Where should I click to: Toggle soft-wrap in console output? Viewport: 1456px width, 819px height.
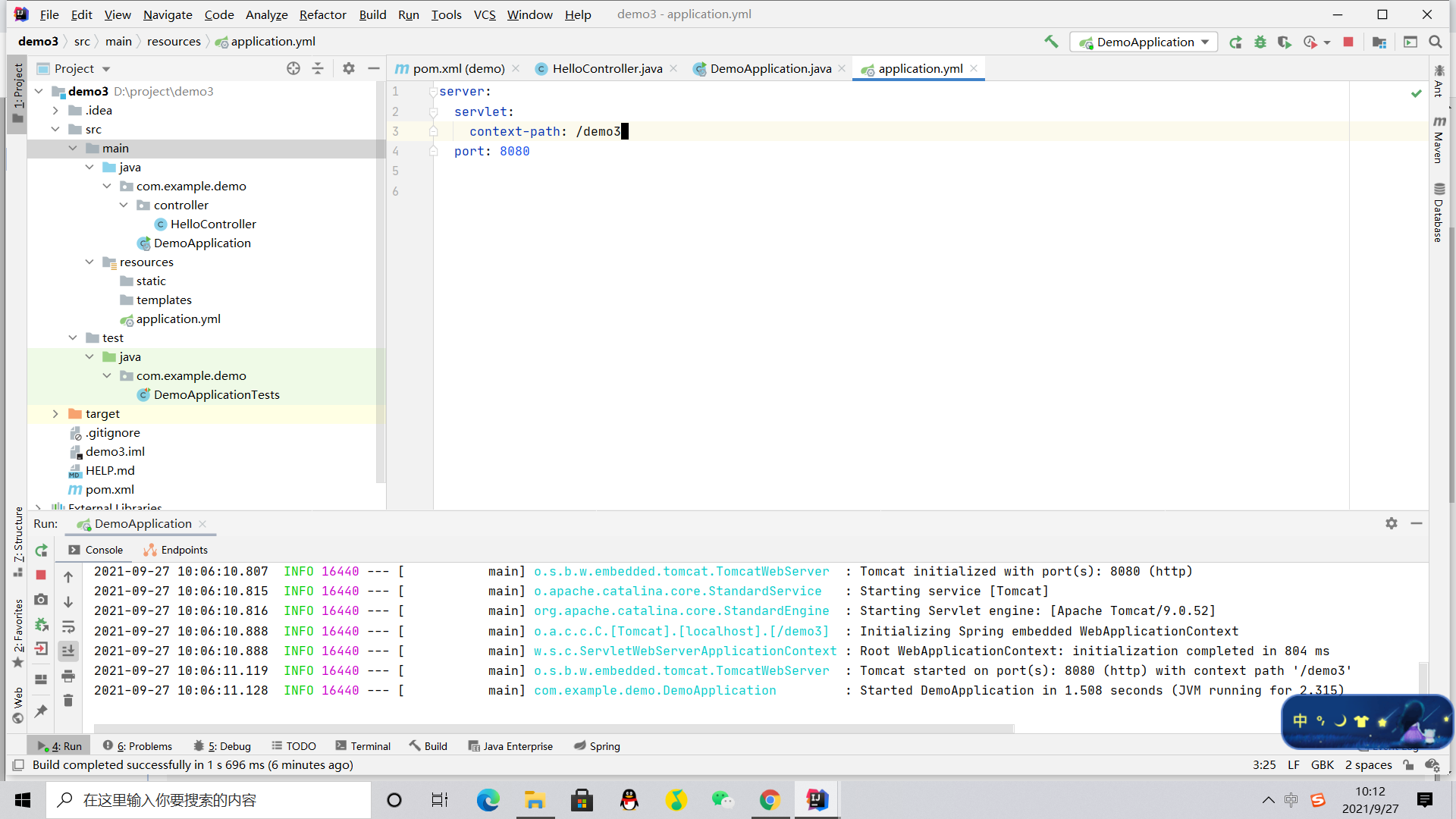pos(68,626)
